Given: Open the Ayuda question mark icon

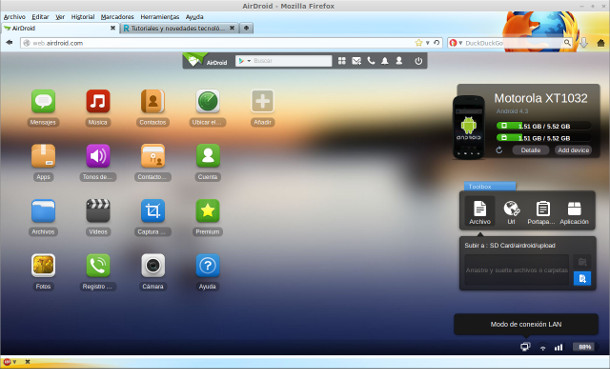Looking at the screenshot, I should tap(208, 266).
